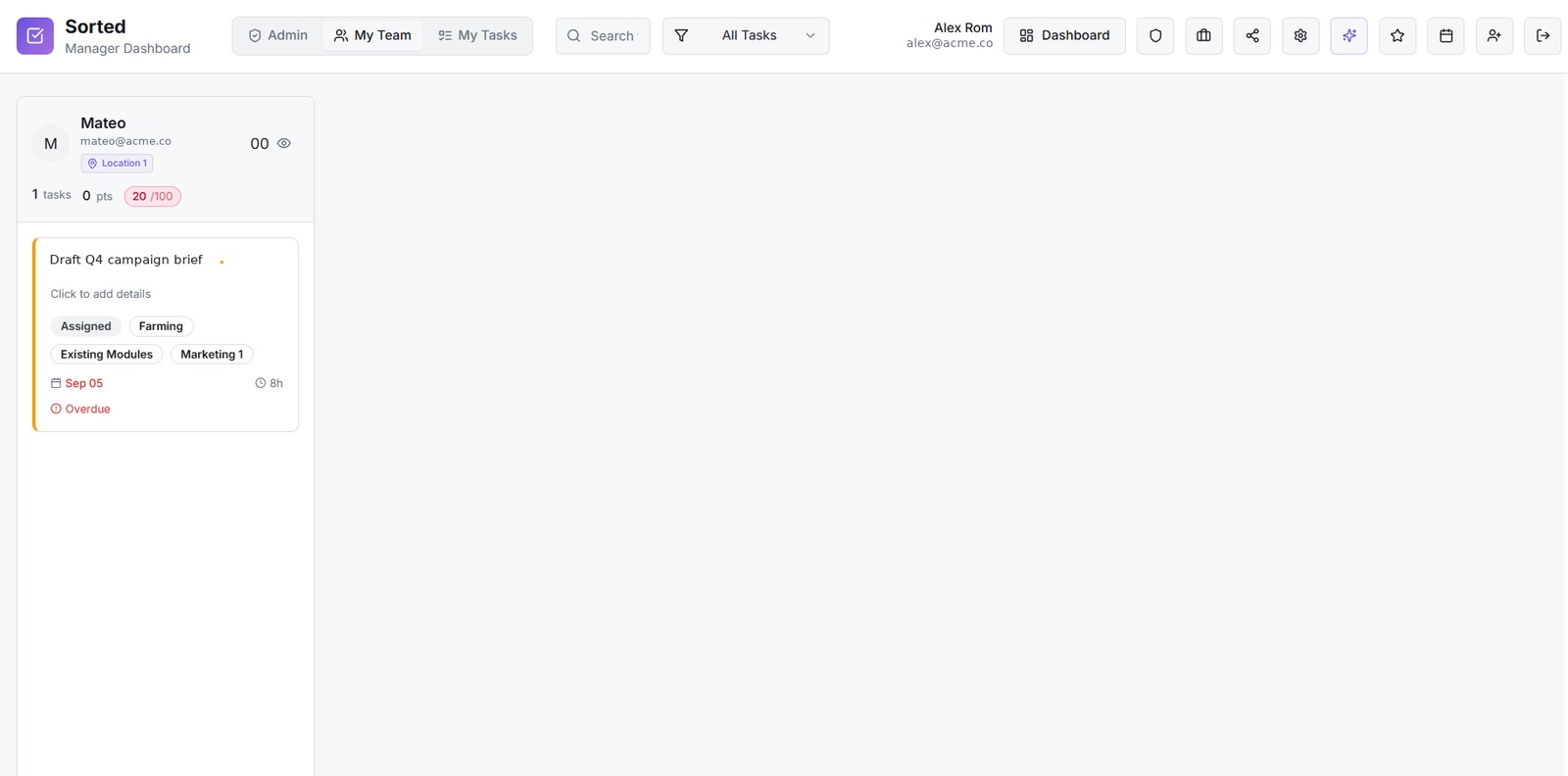The width and height of the screenshot is (1568, 776).
Task: Click the Overdue warning indicator
Action: point(80,410)
